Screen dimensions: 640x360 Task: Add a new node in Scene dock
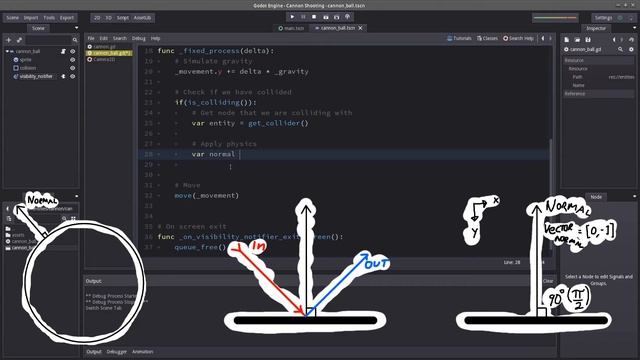[x=9, y=40]
